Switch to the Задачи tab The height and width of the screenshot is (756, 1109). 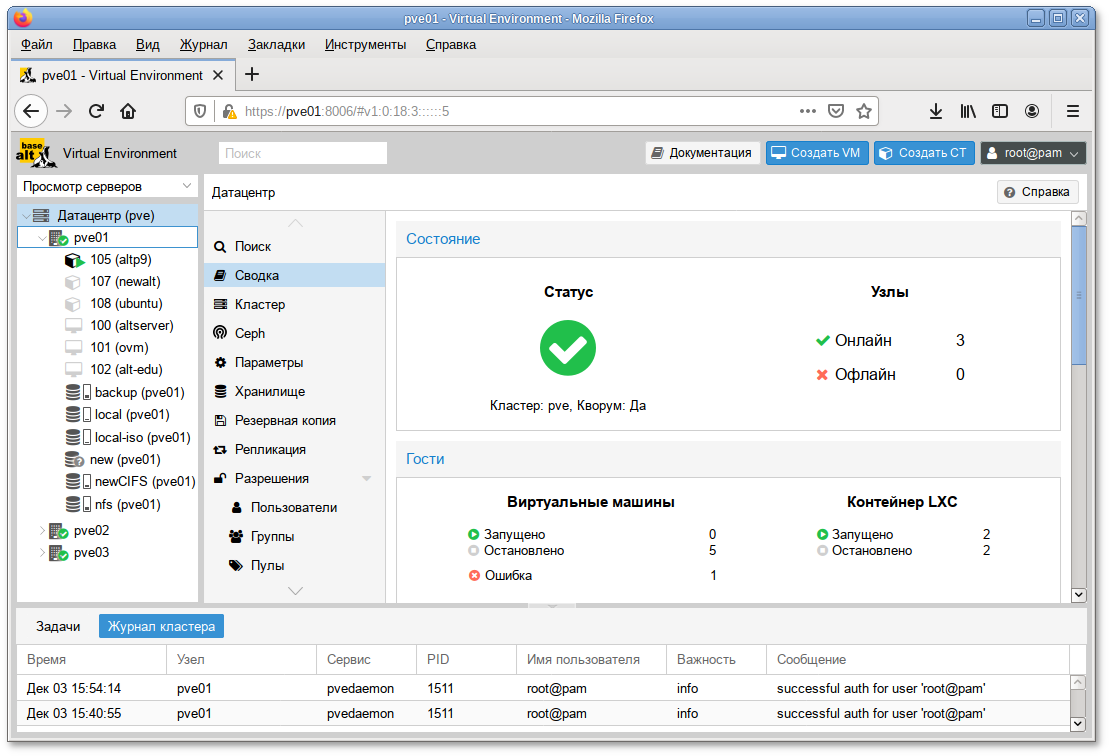point(58,627)
